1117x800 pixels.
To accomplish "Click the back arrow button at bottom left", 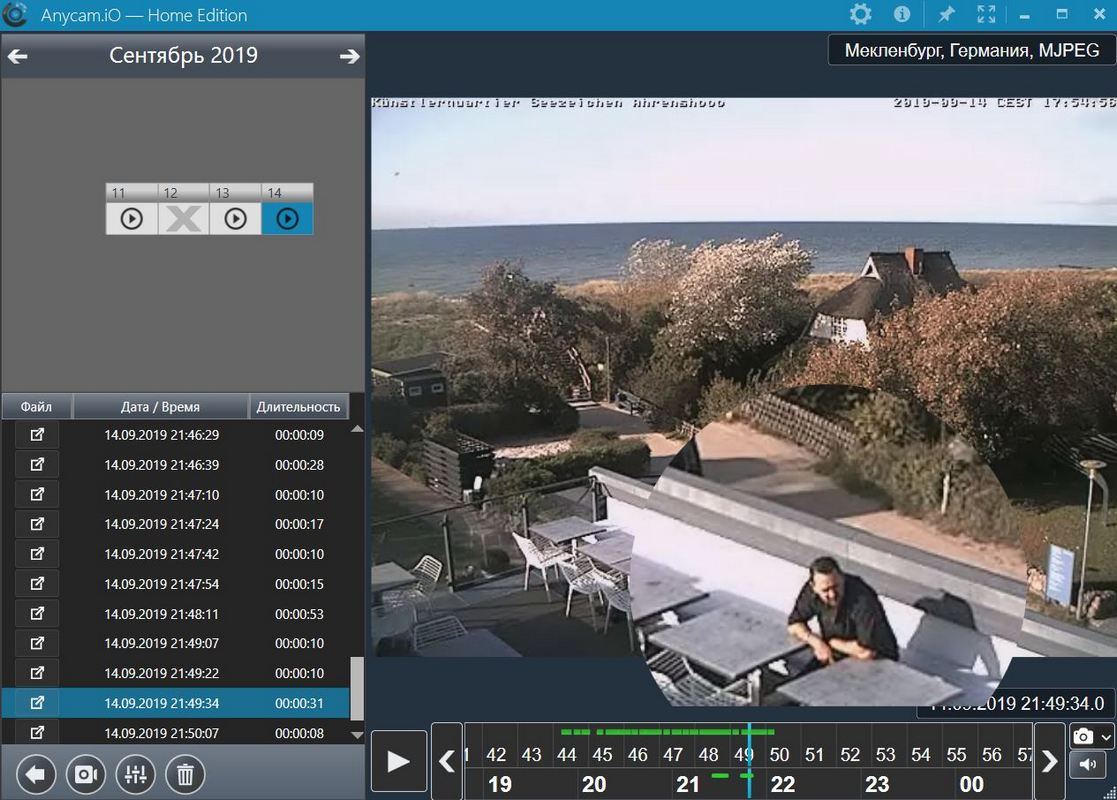I will [x=36, y=774].
